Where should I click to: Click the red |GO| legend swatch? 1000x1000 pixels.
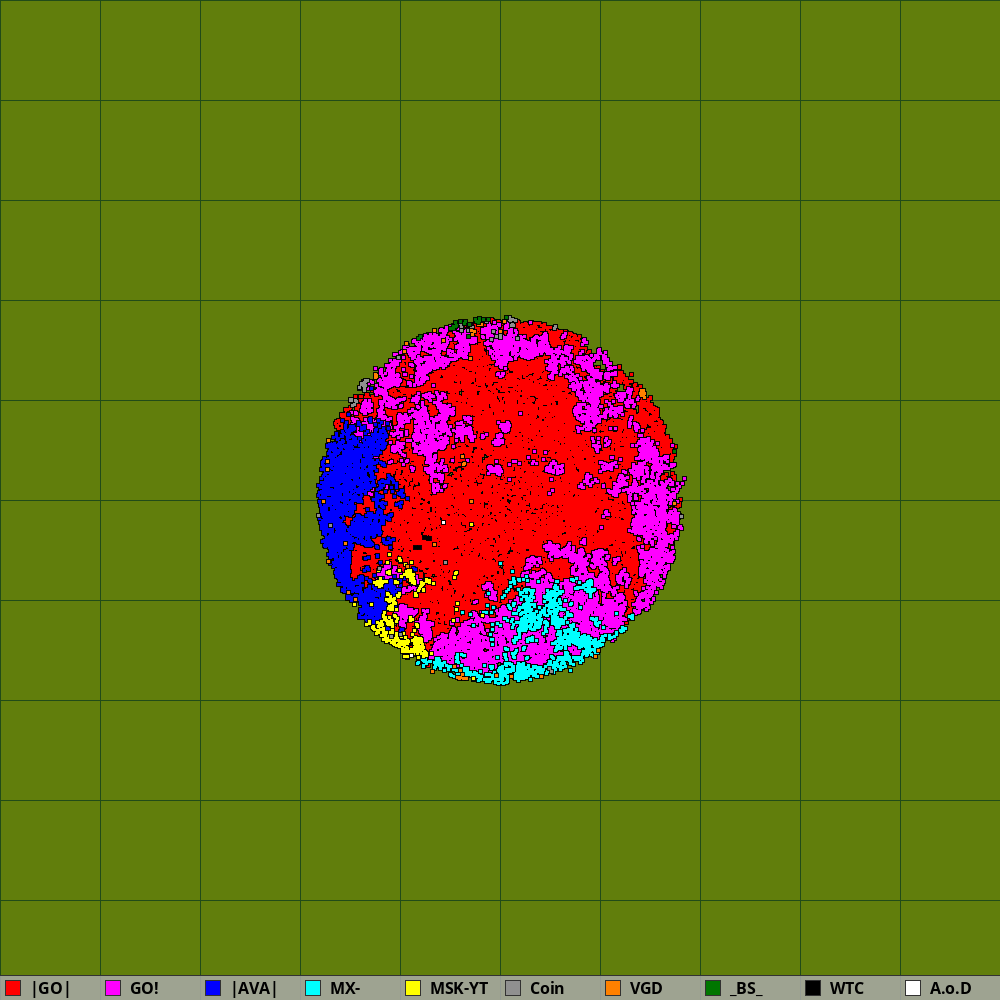click(x=13, y=988)
